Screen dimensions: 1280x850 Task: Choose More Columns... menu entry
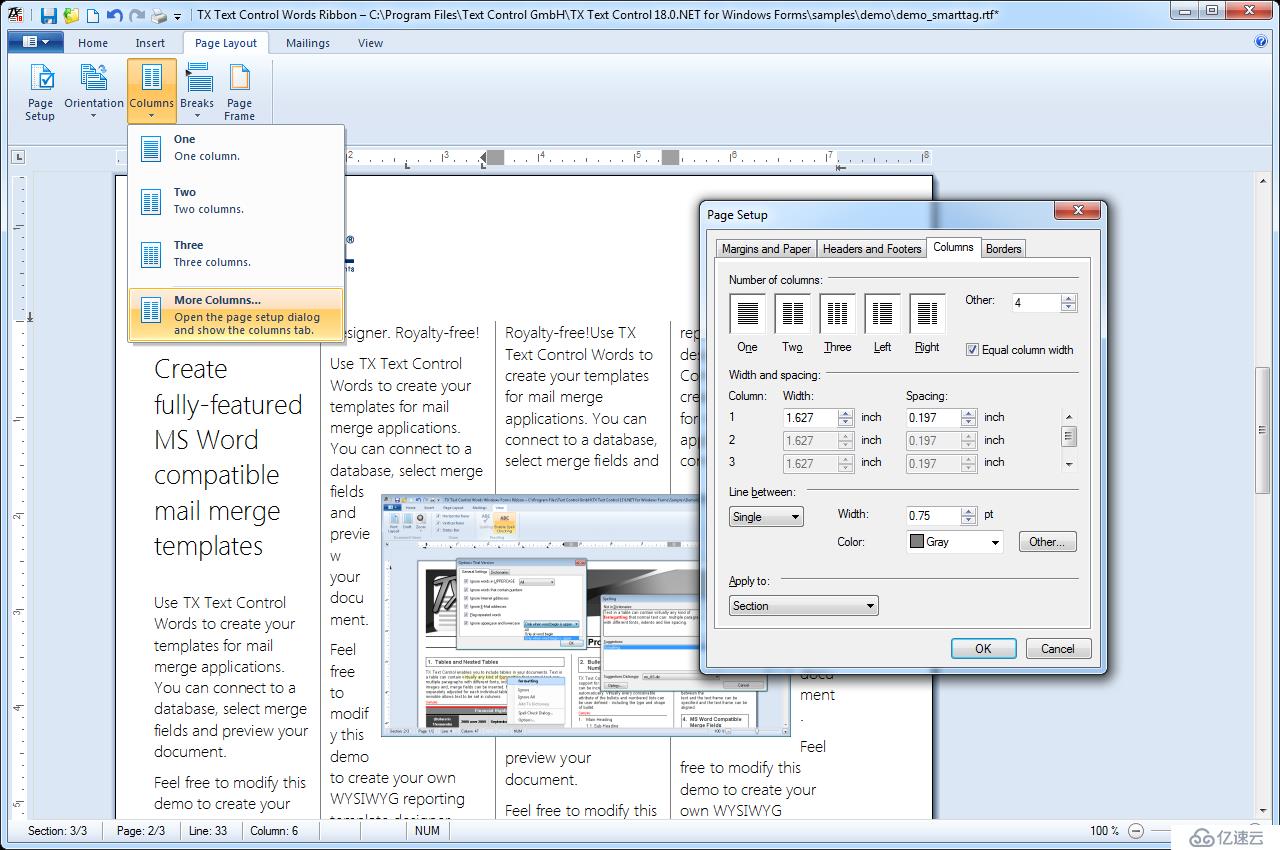[x=237, y=314]
